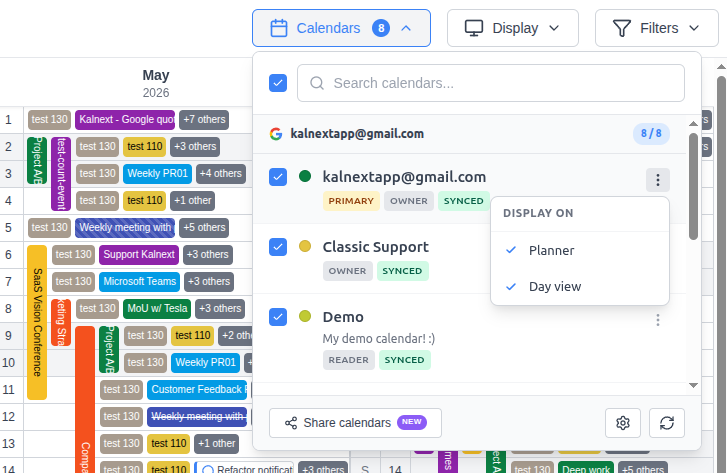Click the calendar icon in Calendars button
This screenshot has width=727, height=473.
pos(279,28)
